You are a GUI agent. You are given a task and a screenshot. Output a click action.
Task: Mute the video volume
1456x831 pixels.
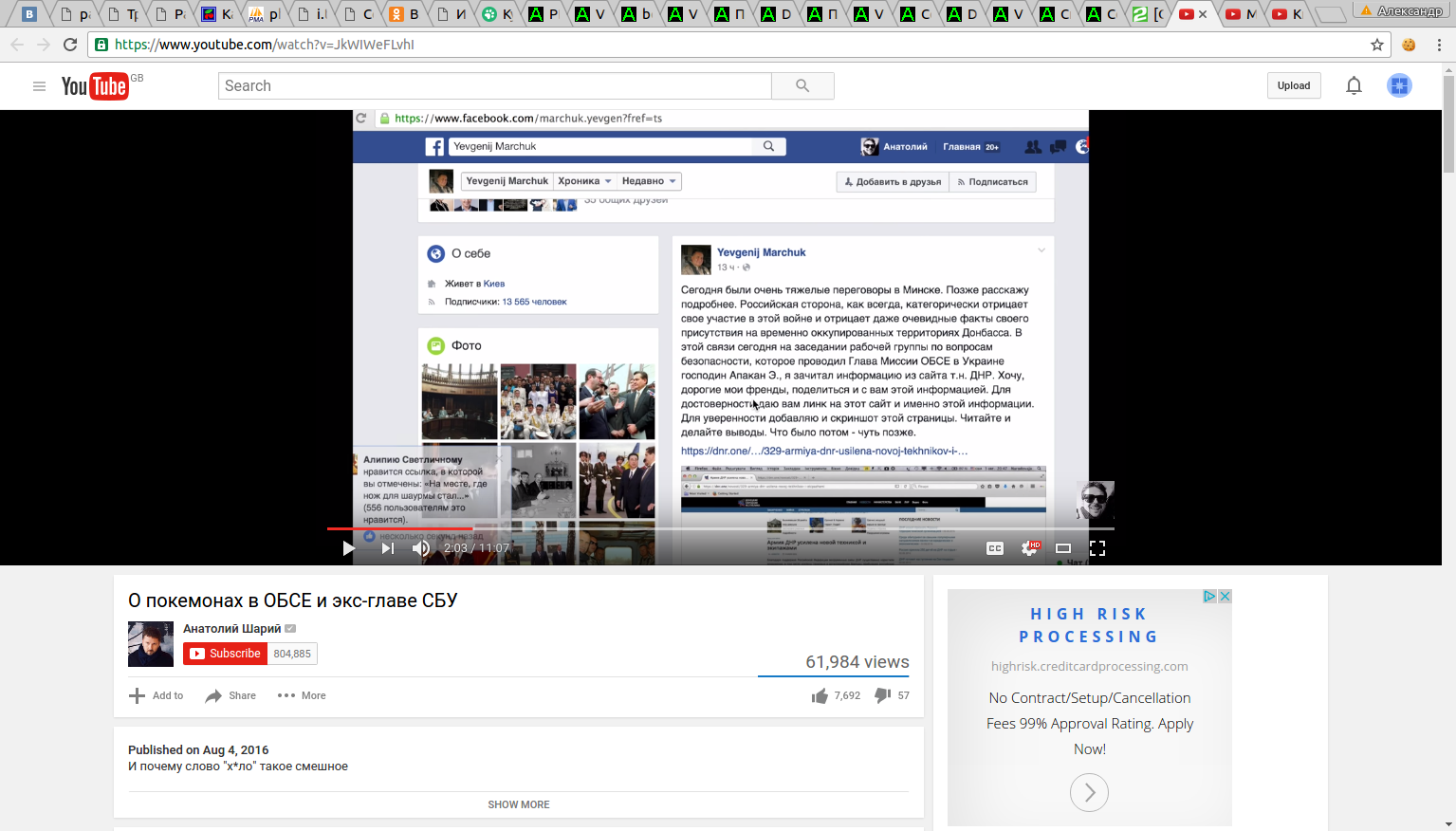421,548
